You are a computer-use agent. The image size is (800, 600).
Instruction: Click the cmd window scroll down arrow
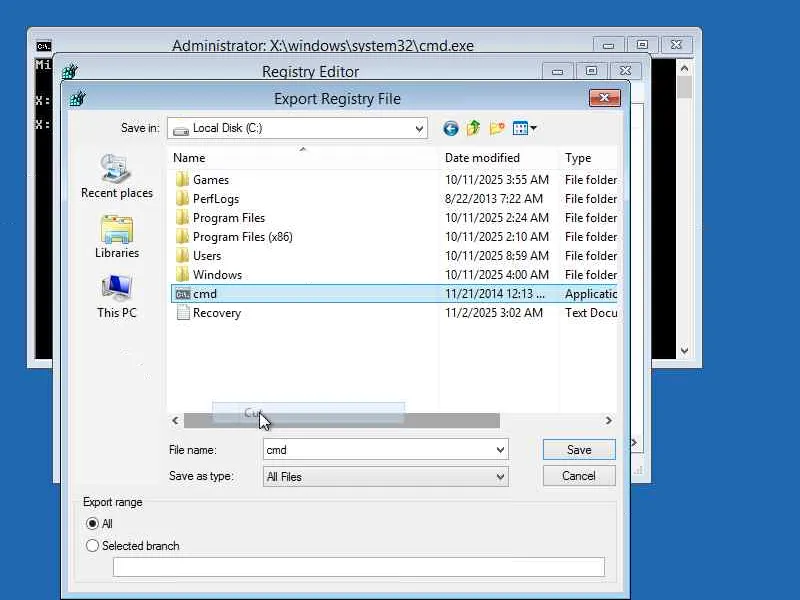[685, 351]
